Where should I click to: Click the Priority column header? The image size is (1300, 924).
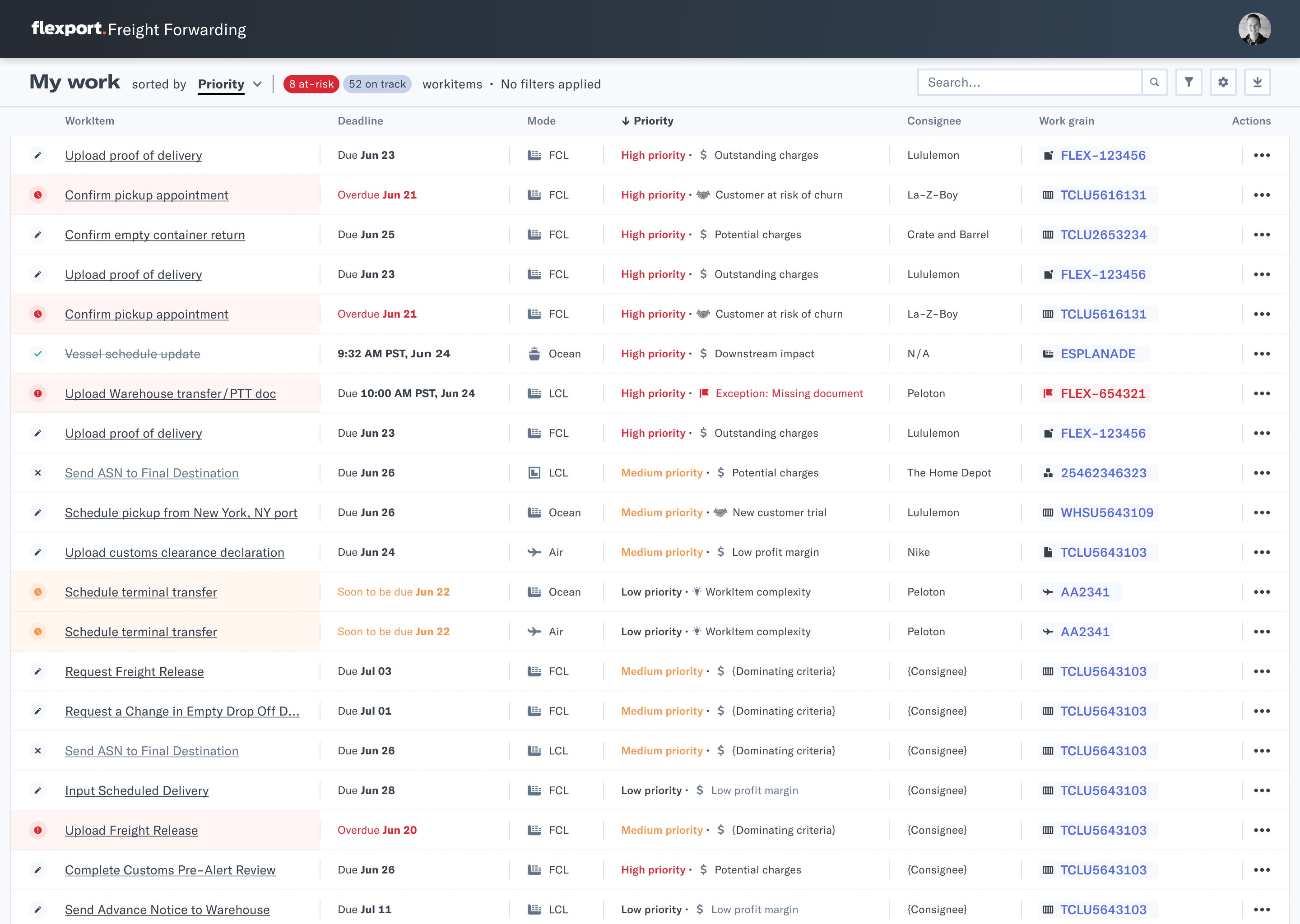point(648,120)
